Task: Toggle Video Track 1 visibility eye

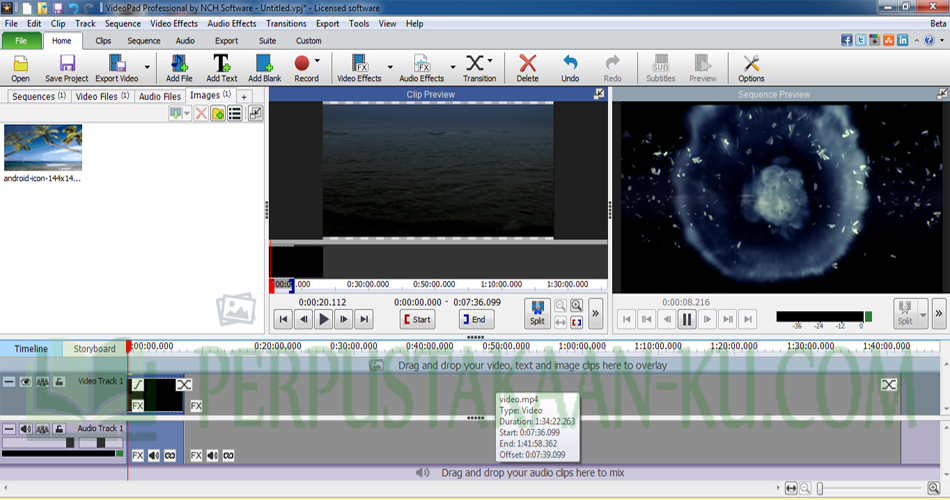Action: [x=25, y=382]
